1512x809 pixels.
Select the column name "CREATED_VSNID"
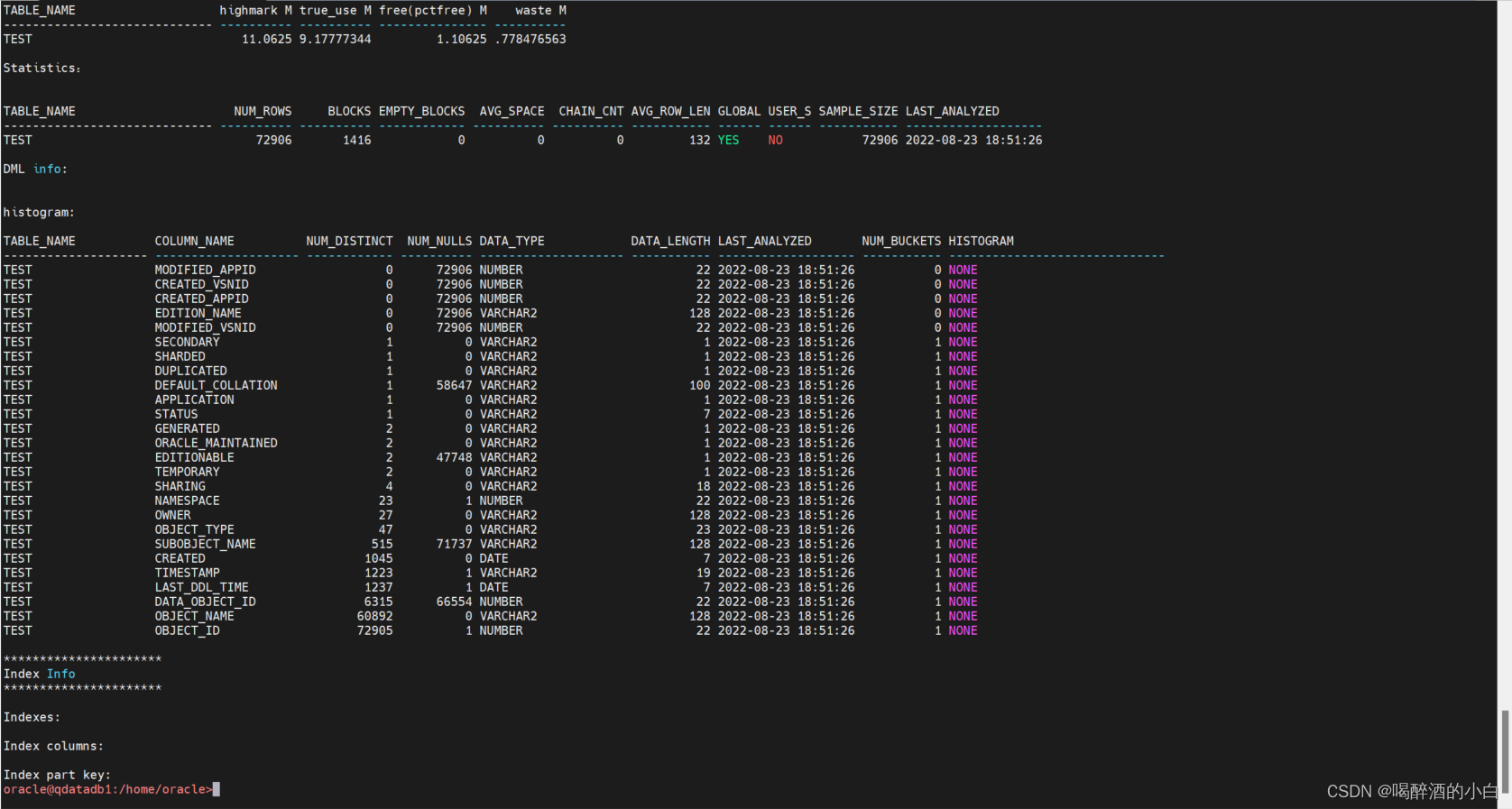click(x=201, y=285)
